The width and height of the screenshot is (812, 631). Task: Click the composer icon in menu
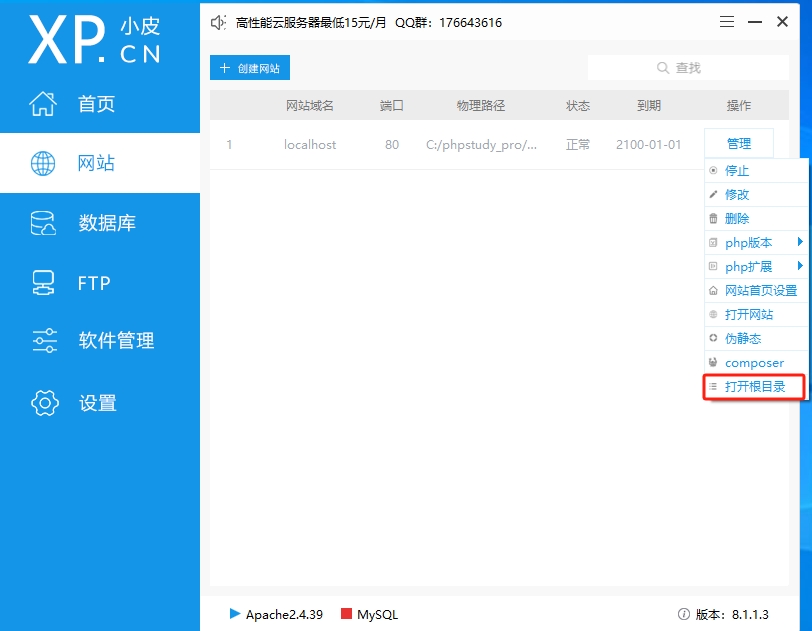coord(713,363)
